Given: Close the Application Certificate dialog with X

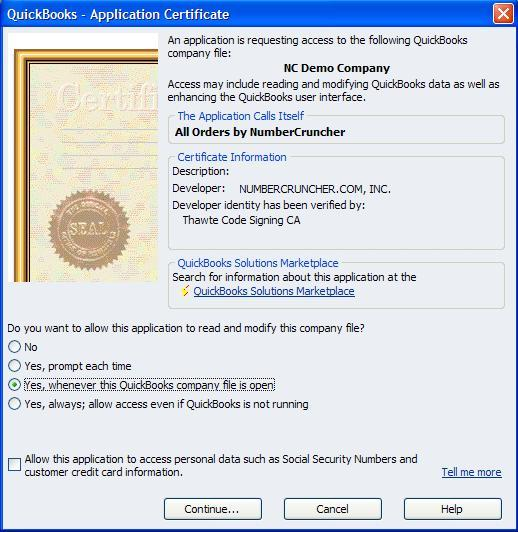Looking at the screenshot, I should [x=503, y=14].
